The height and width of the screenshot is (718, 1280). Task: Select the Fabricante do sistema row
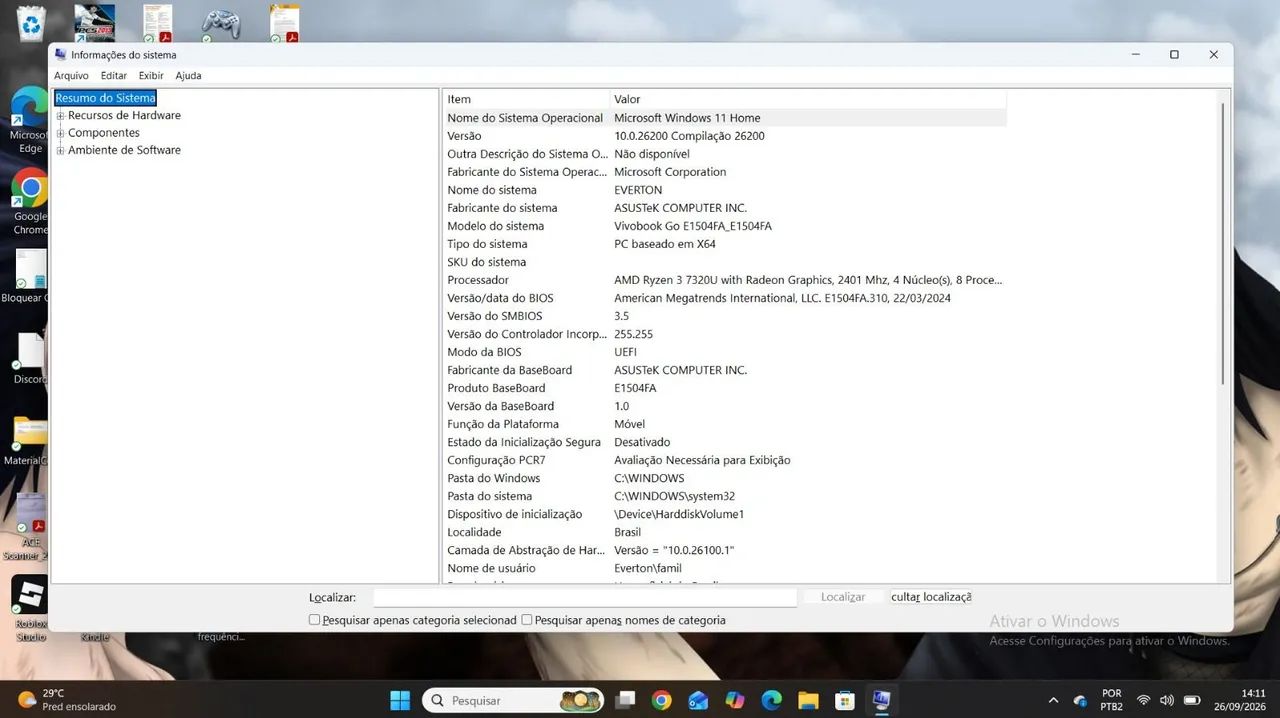coord(725,208)
